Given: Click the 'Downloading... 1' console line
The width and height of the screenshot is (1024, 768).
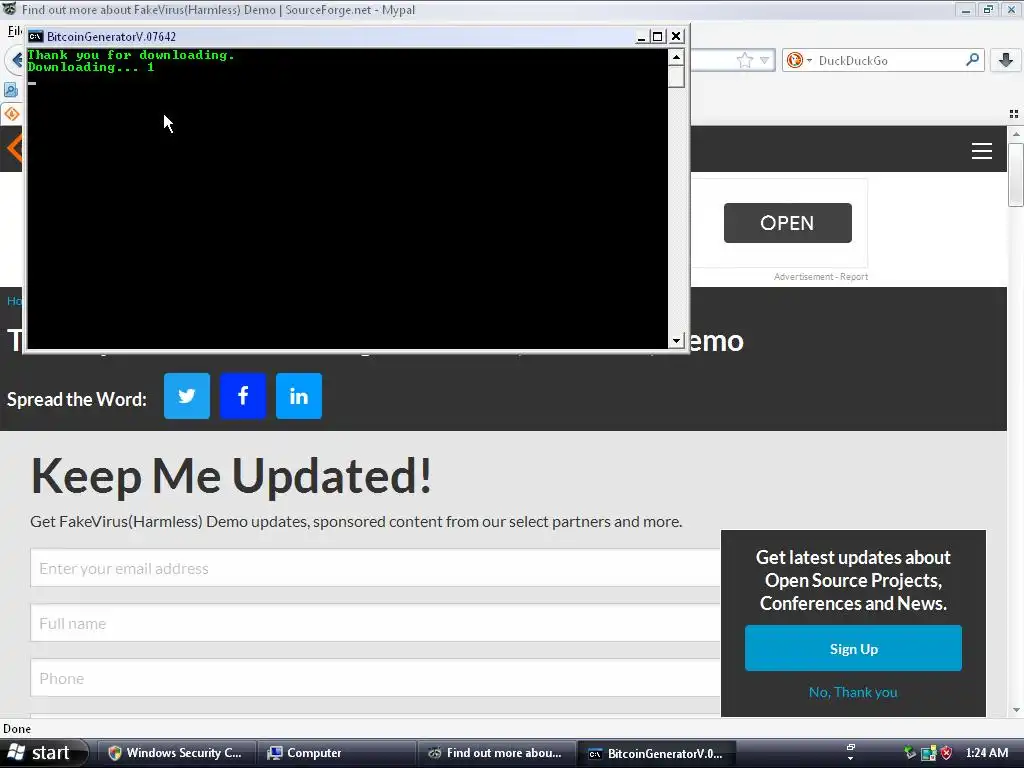Looking at the screenshot, I should (x=91, y=67).
